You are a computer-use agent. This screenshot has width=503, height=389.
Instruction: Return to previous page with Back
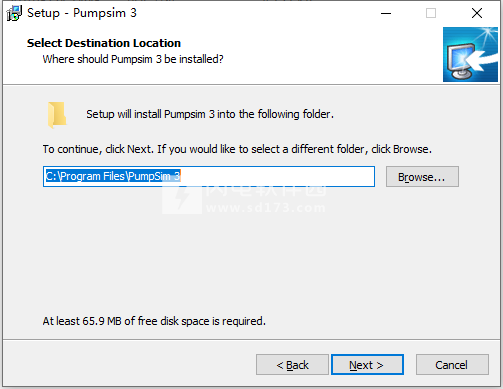(x=292, y=365)
